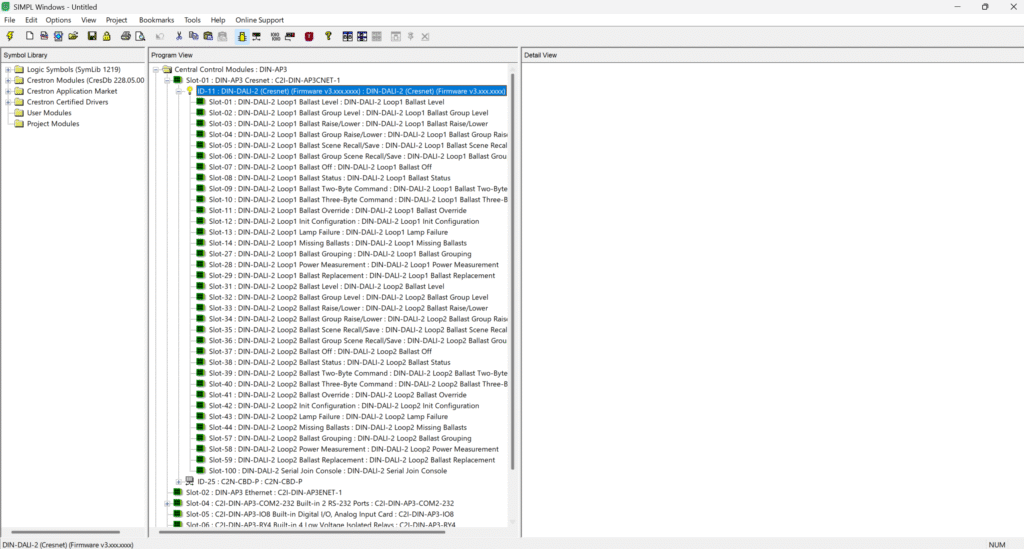Click the Undo arrow toolbar icon
1024x549 pixels.
pos(160,37)
